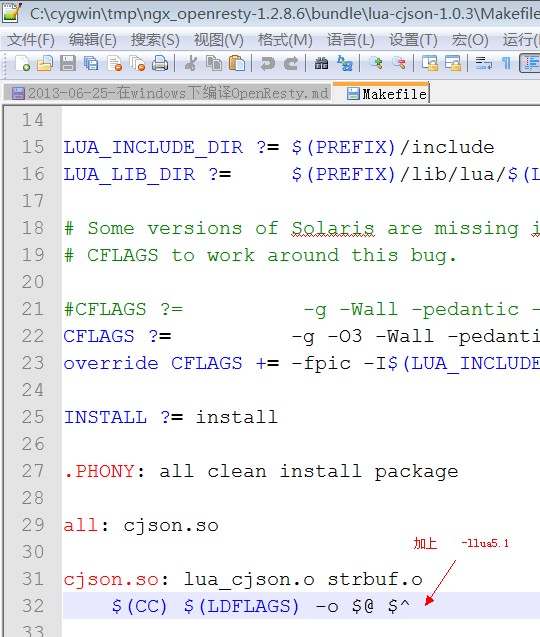
Task: Click the Open file toolbar icon
Action: pos(45,64)
